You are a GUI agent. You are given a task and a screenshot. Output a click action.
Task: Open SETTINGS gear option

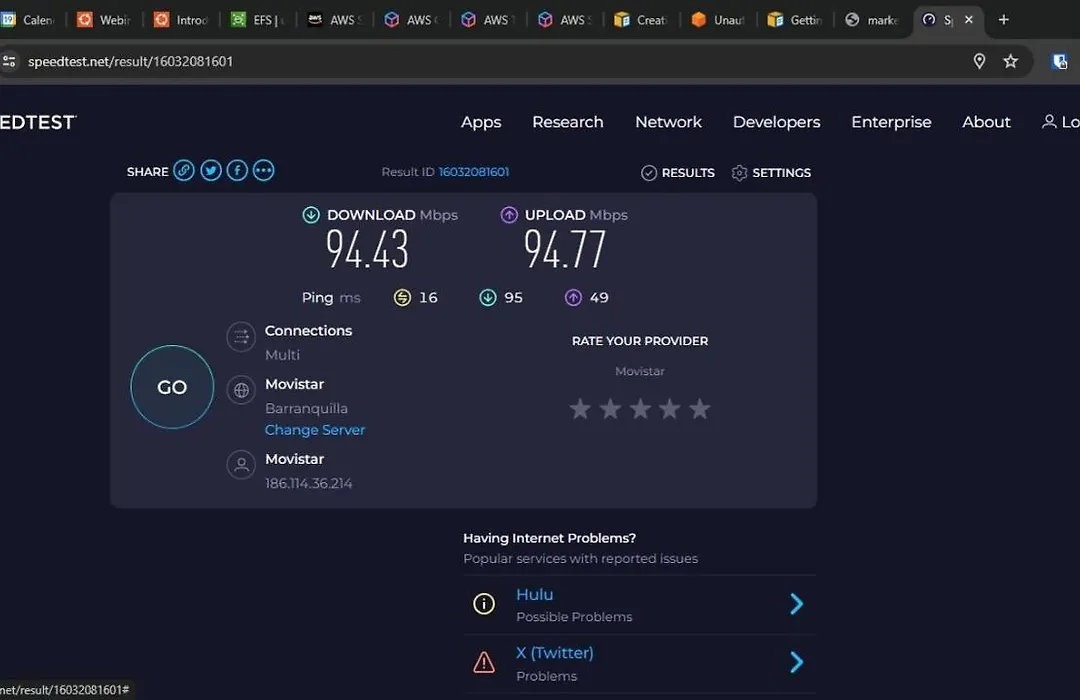[x=771, y=172]
